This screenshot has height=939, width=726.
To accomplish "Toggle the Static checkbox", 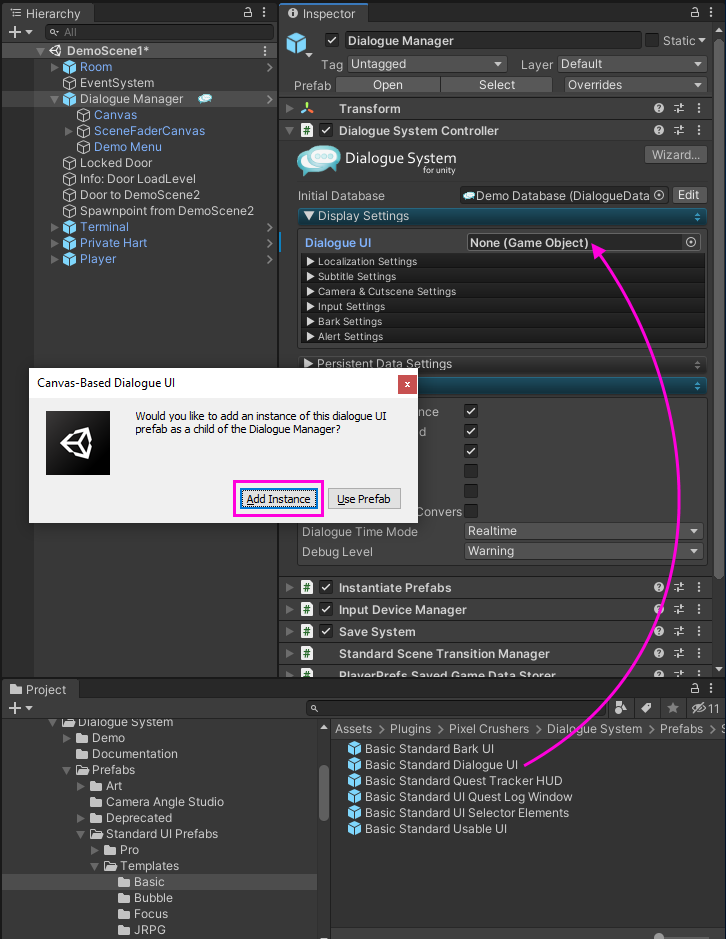I will point(652,40).
